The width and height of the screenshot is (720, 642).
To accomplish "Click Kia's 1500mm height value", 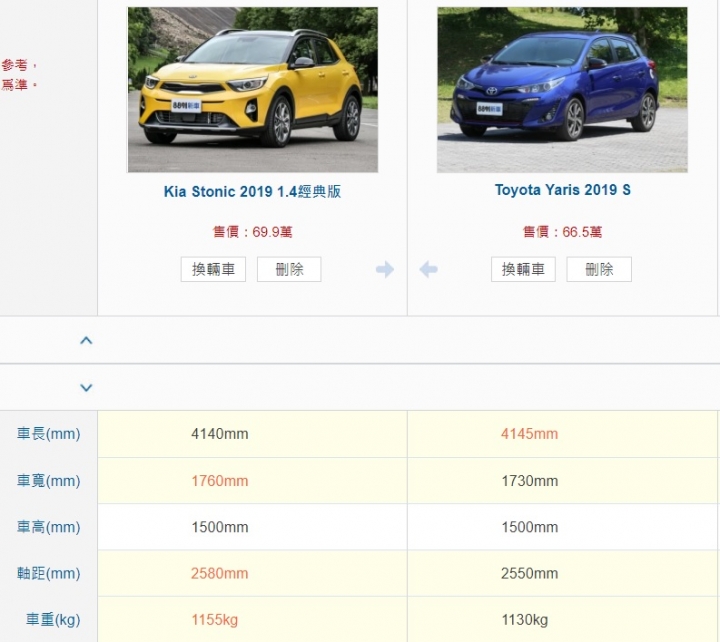I will pos(219,527).
